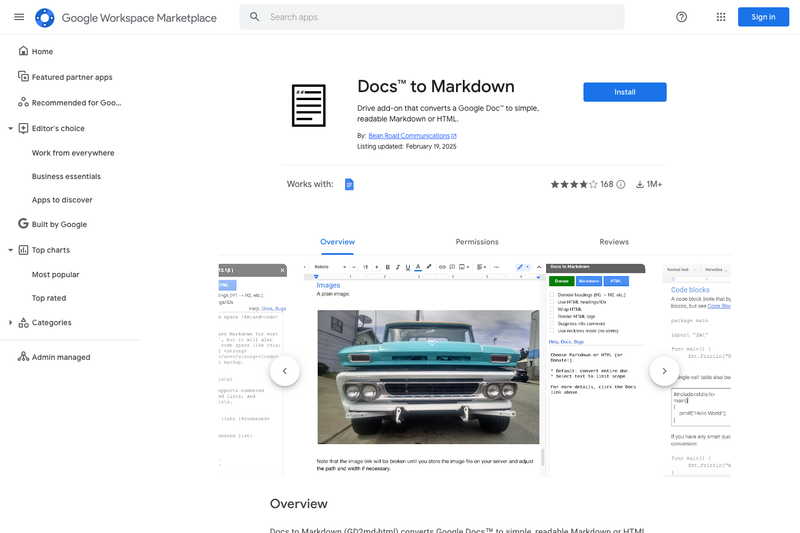Screen dimensions: 800x533
Task: Click the rating info circle icon
Action: click(620, 184)
